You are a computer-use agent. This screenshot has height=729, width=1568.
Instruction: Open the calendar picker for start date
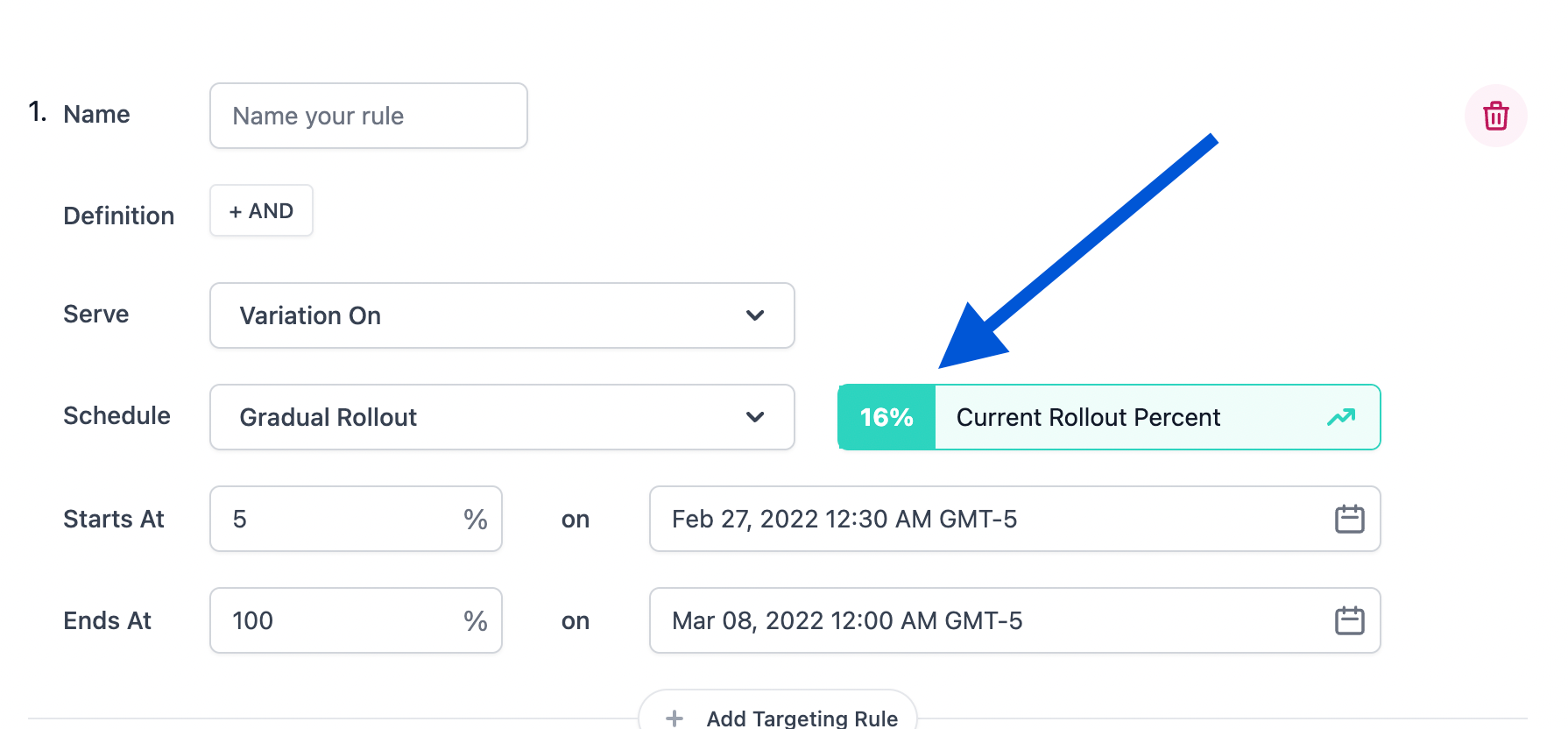coord(1350,519)
